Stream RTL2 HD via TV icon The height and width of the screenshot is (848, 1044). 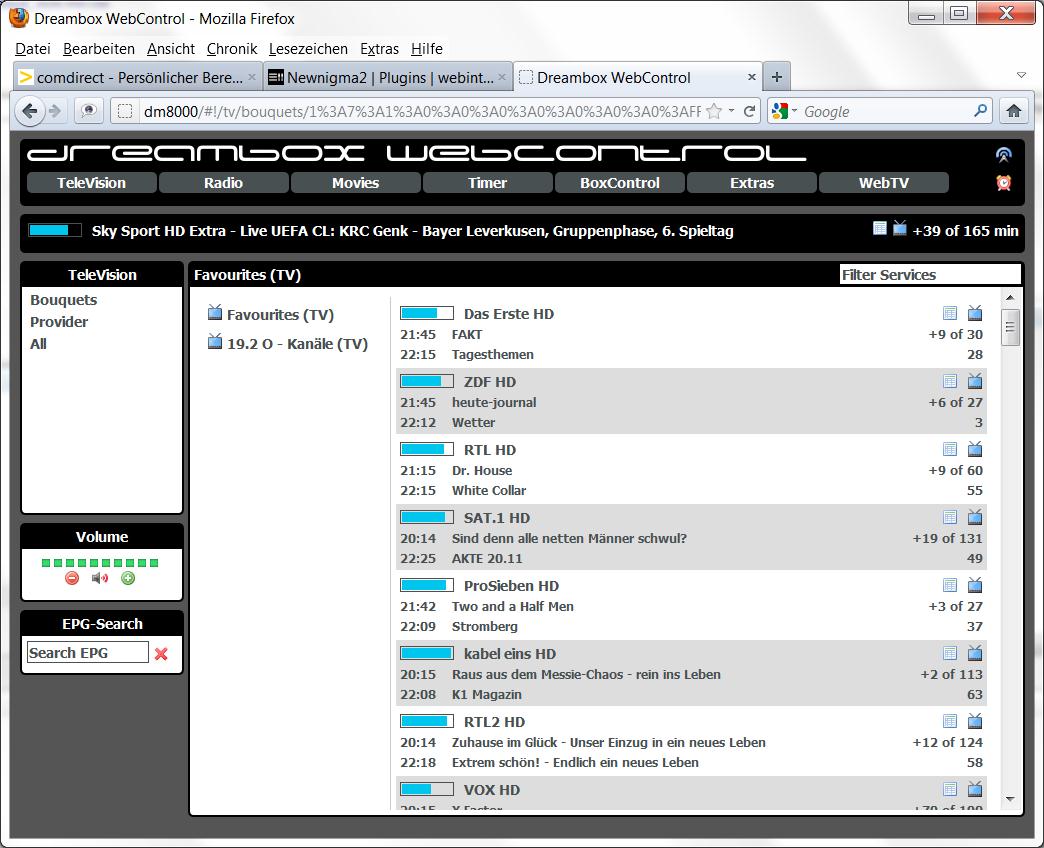[x=975, y=721]
